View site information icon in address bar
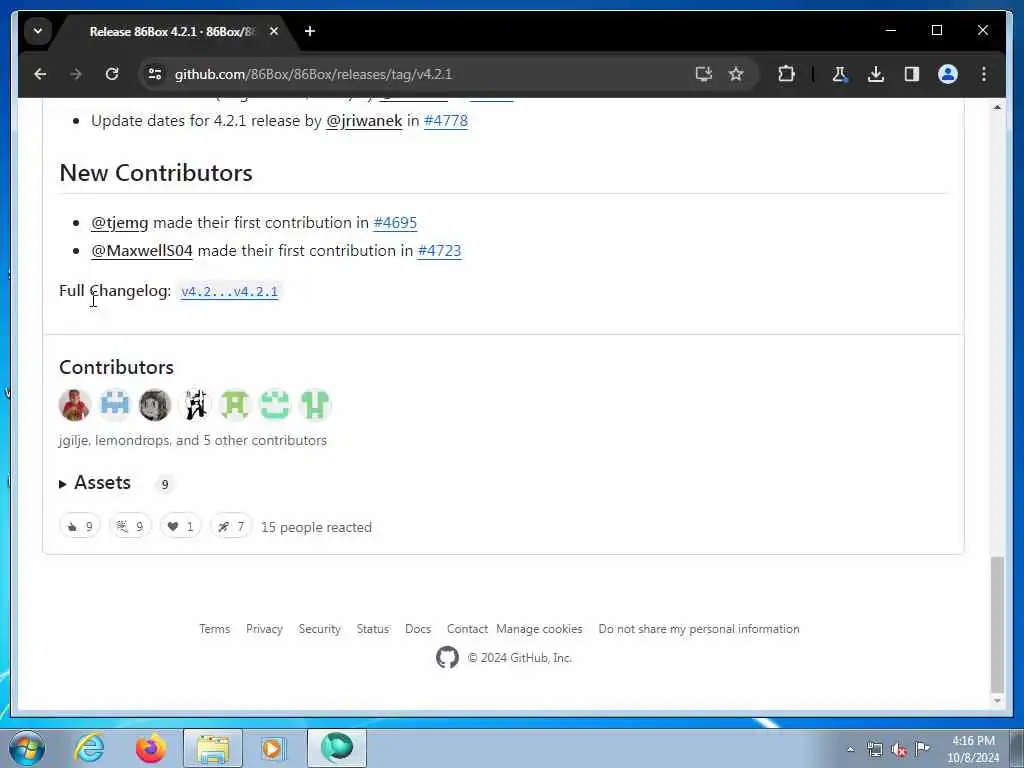Viewport: 1024px width, 768px height. click(x=155, y=74)
